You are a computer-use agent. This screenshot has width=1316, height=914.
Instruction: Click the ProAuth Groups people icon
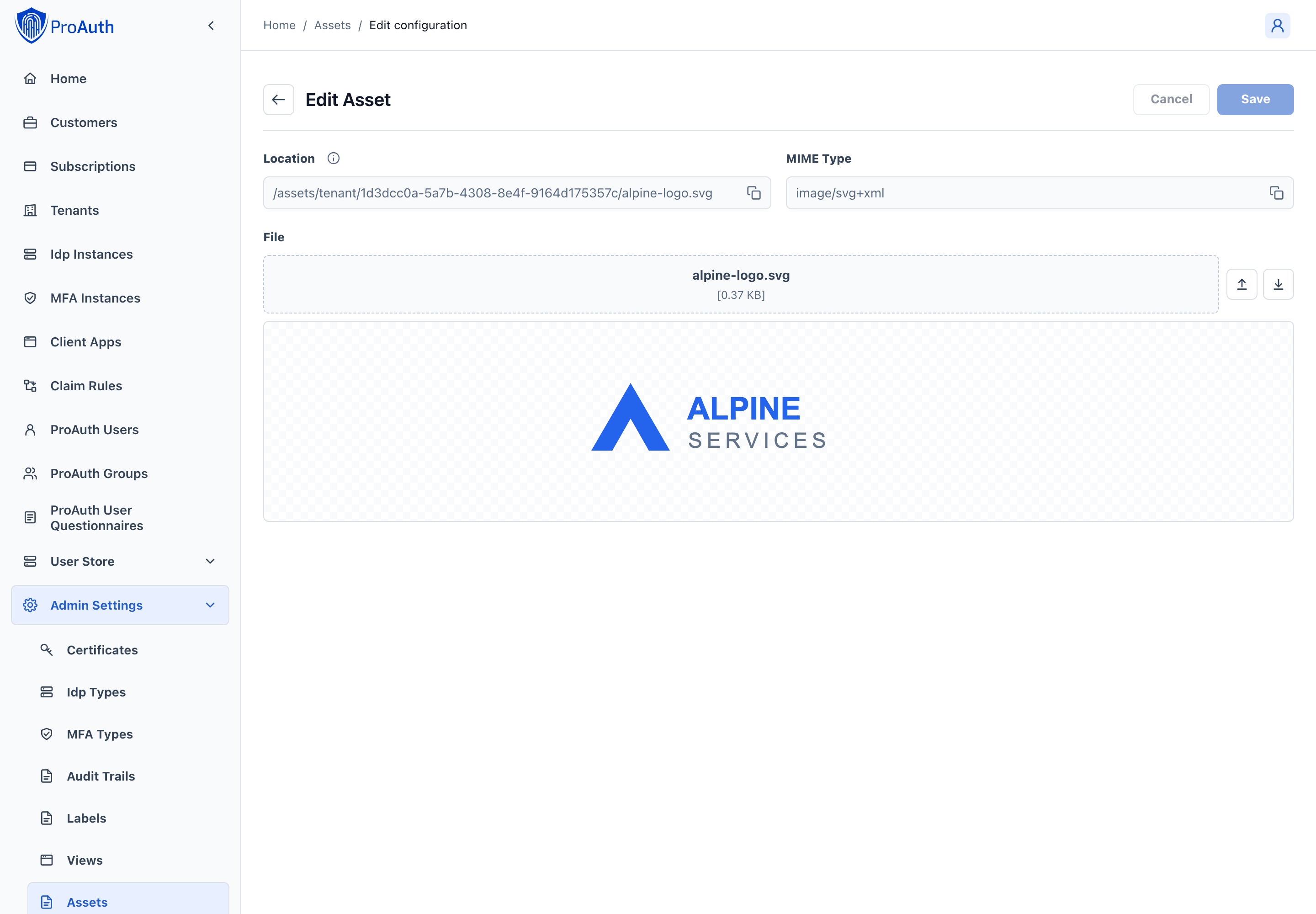point(30,473)
